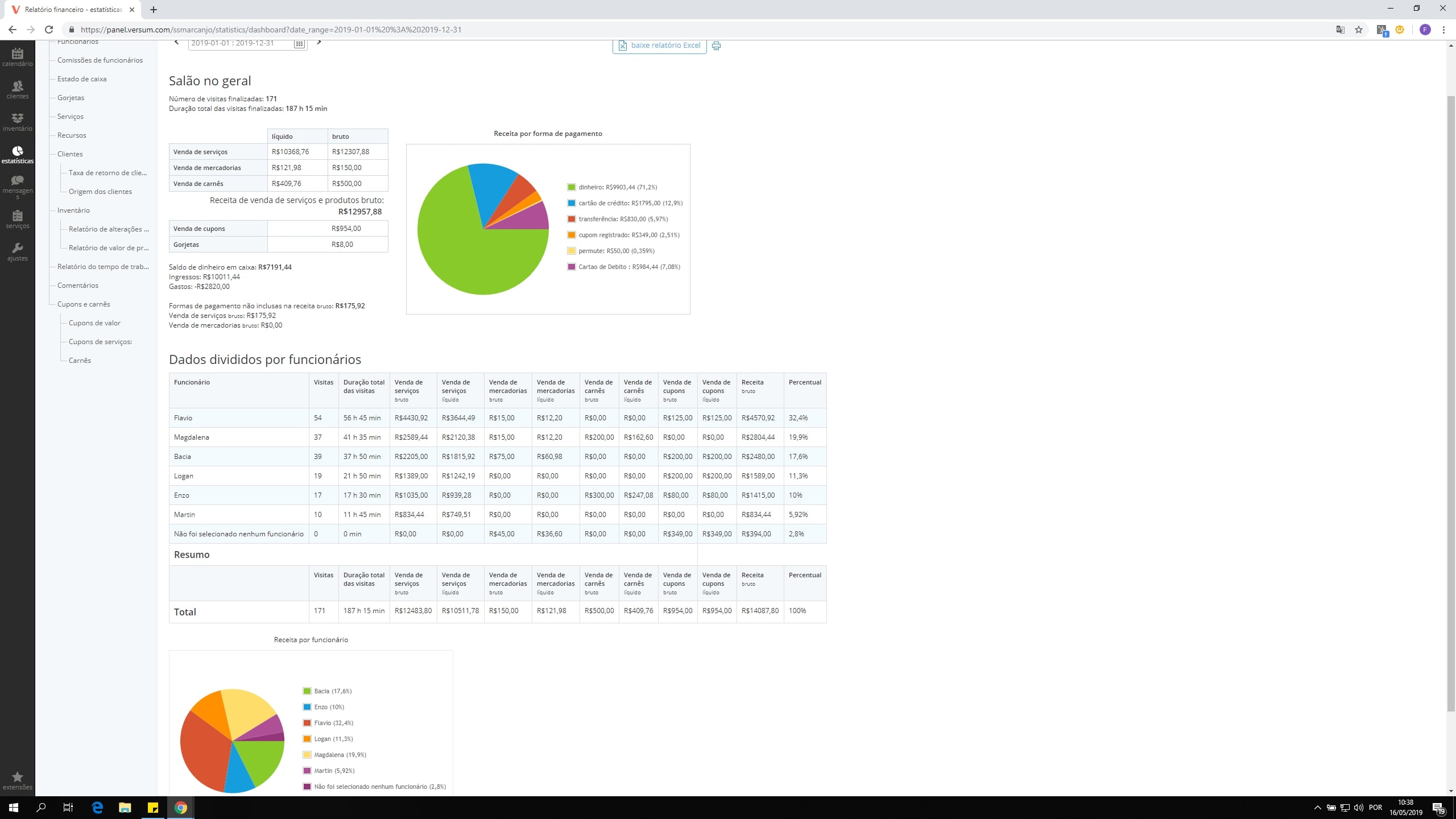Go to the clientes sidebar icon
Screen dimensions: 1456x819
pos(17,89)
